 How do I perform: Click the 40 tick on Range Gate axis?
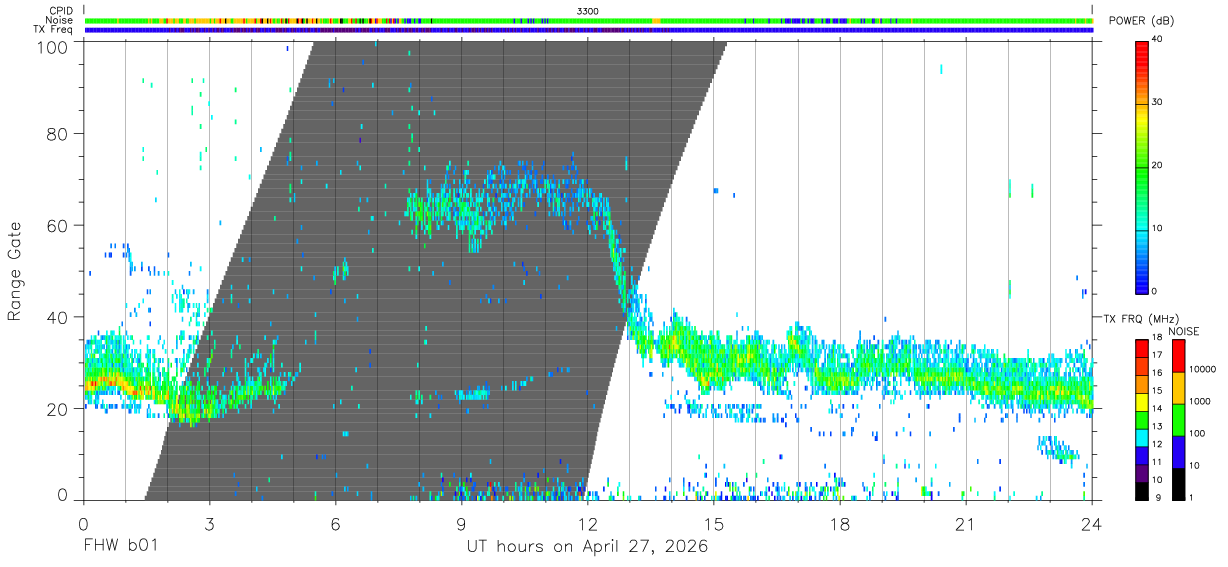tap(58, 317)
